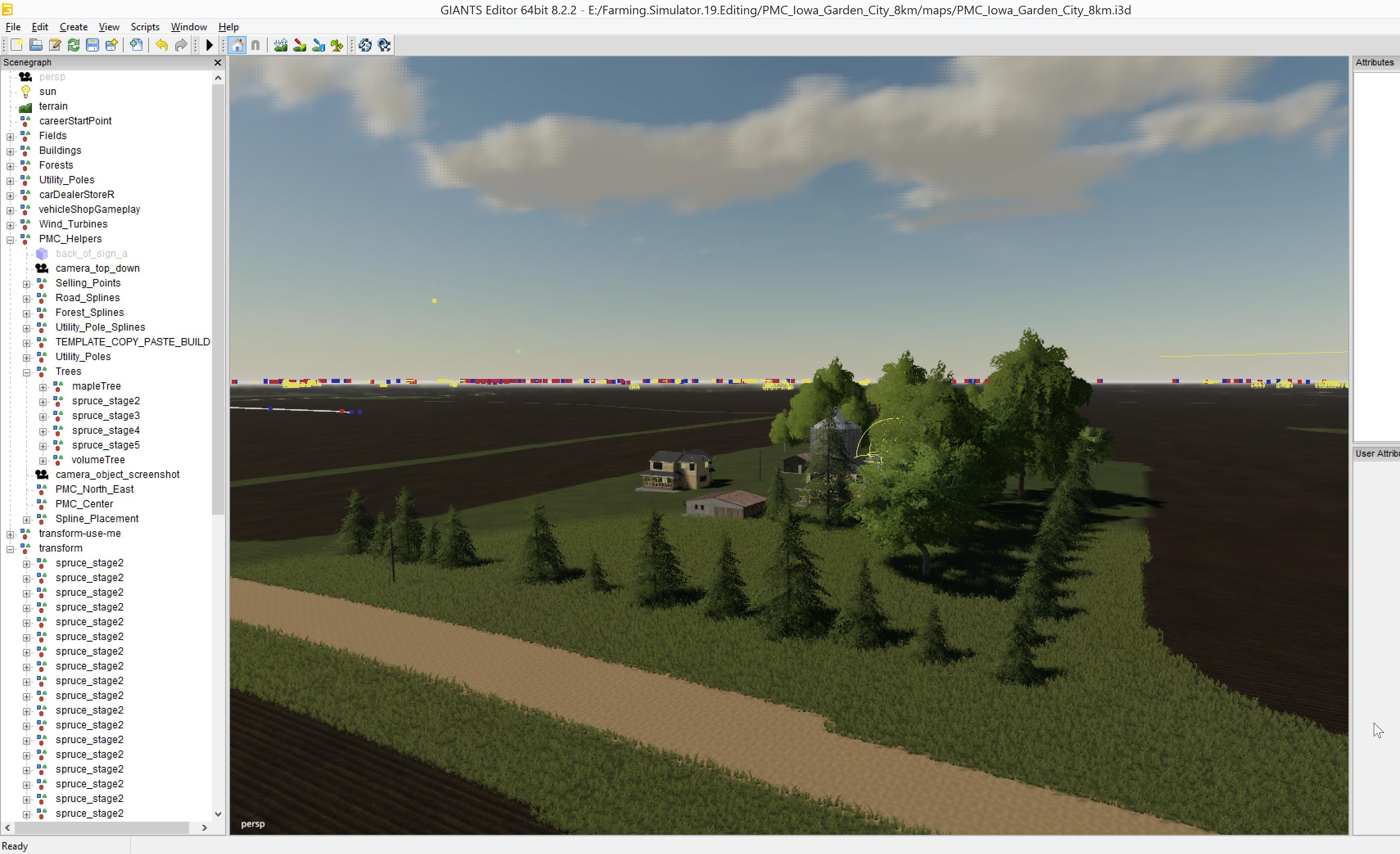Select the careerStartPoint node
Screen dimensions: 1400x854
click(x=75, y=121)
